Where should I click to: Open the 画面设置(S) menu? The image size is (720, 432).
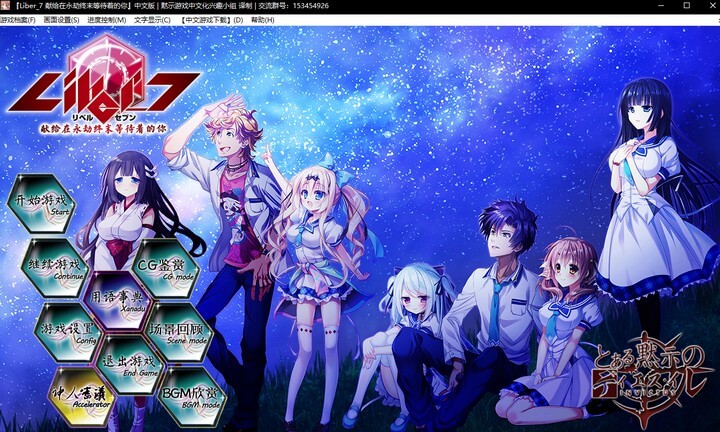(x=61, y=20)
